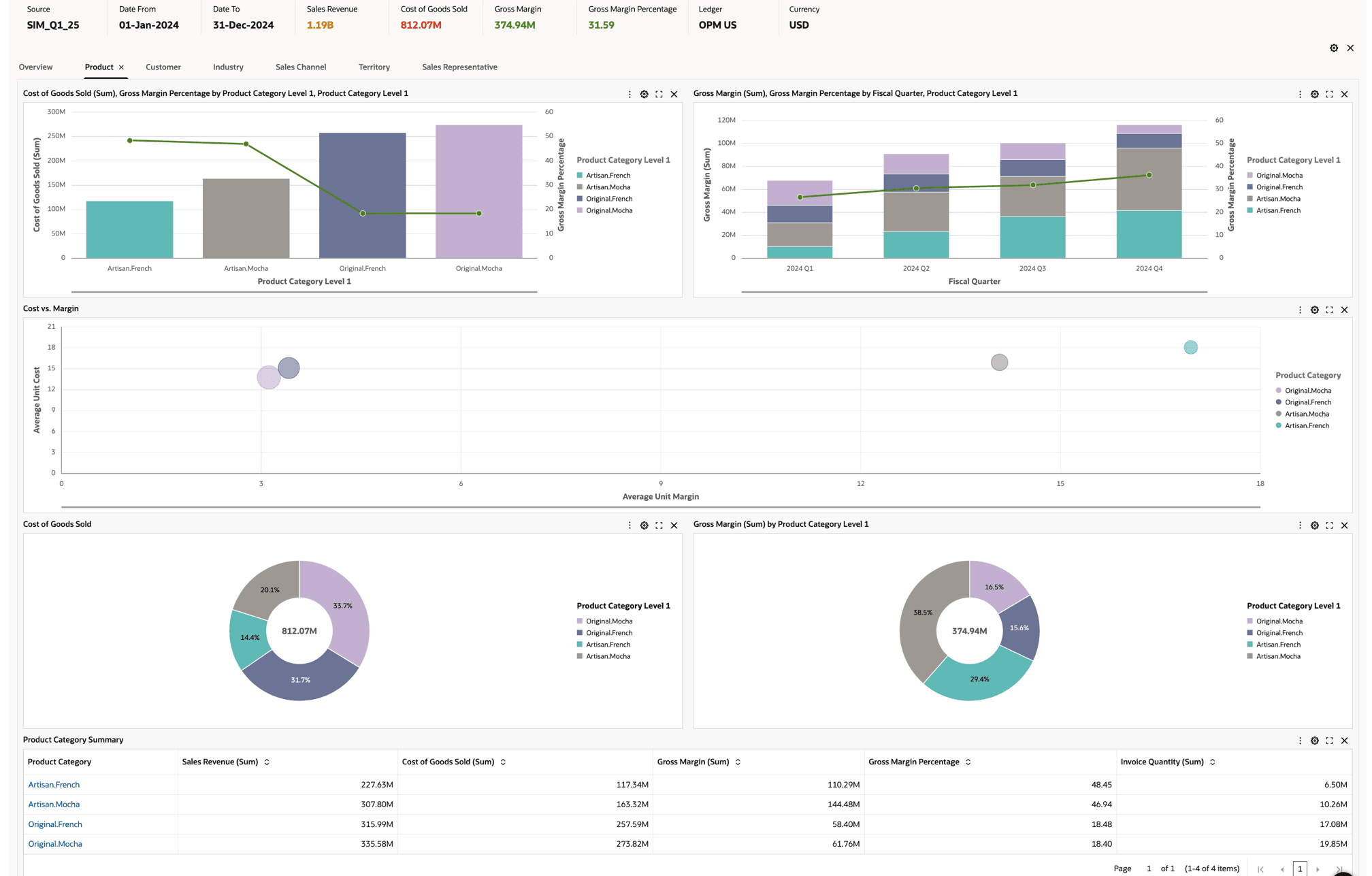Go to first page of the summary table
The height and width of the screenshot is (876, 1372).
[x=1260, y=869]
